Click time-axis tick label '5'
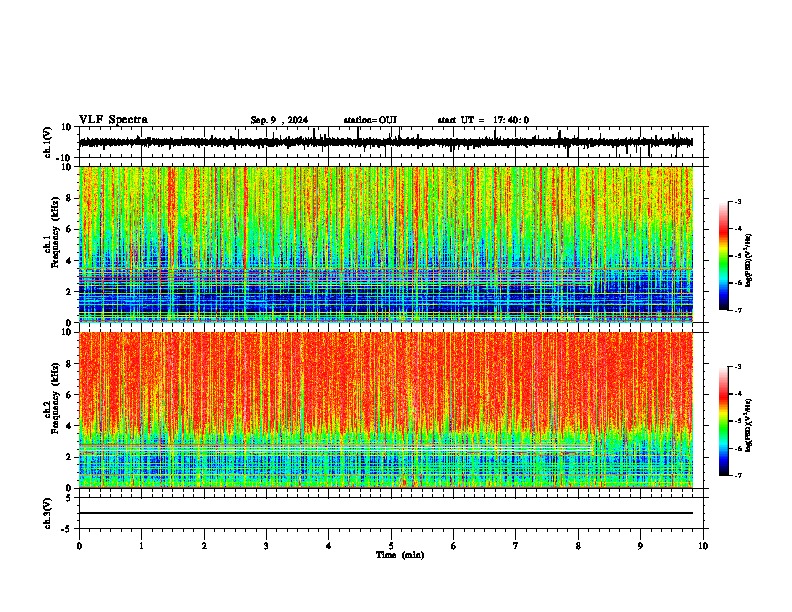 coord(391,546)
